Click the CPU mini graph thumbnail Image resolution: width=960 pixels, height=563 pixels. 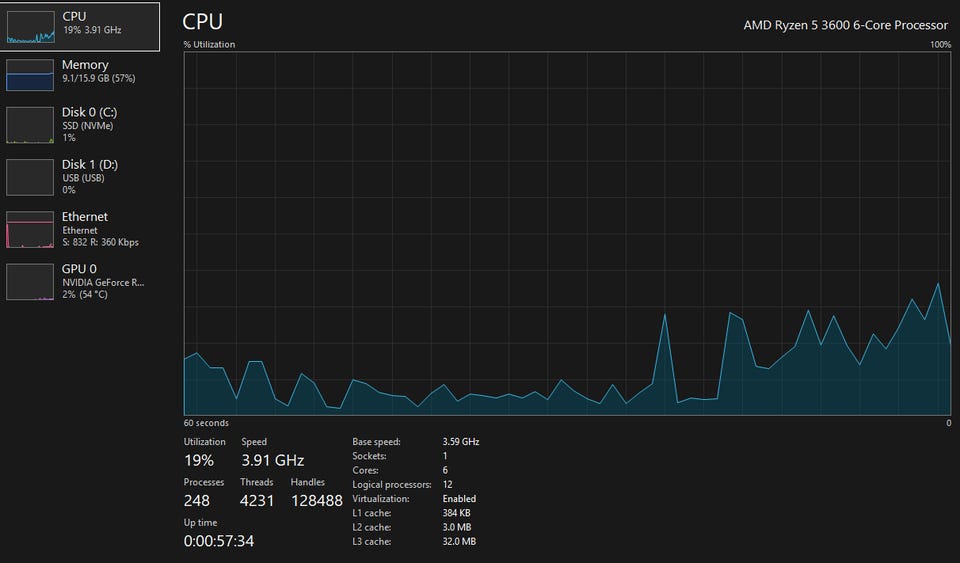tap(30, 27)
